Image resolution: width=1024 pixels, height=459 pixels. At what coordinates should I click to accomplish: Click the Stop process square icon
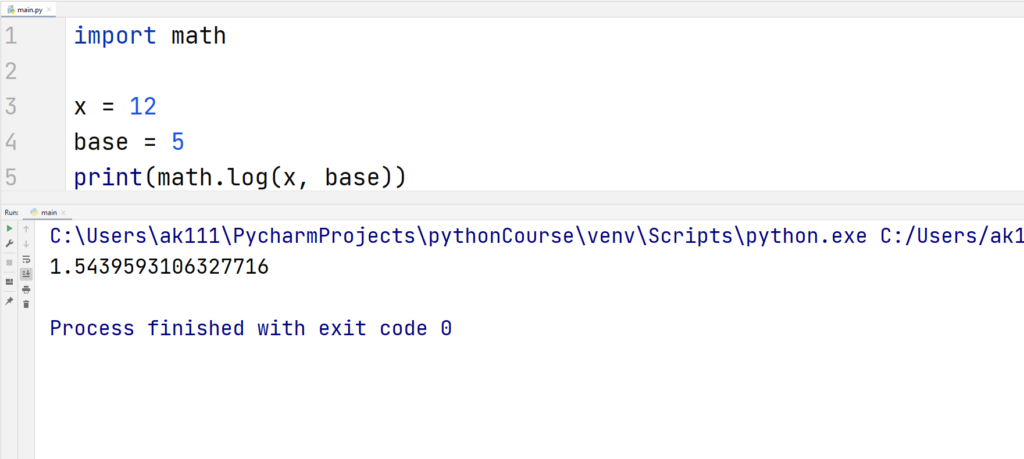click(x=9, y=262)
